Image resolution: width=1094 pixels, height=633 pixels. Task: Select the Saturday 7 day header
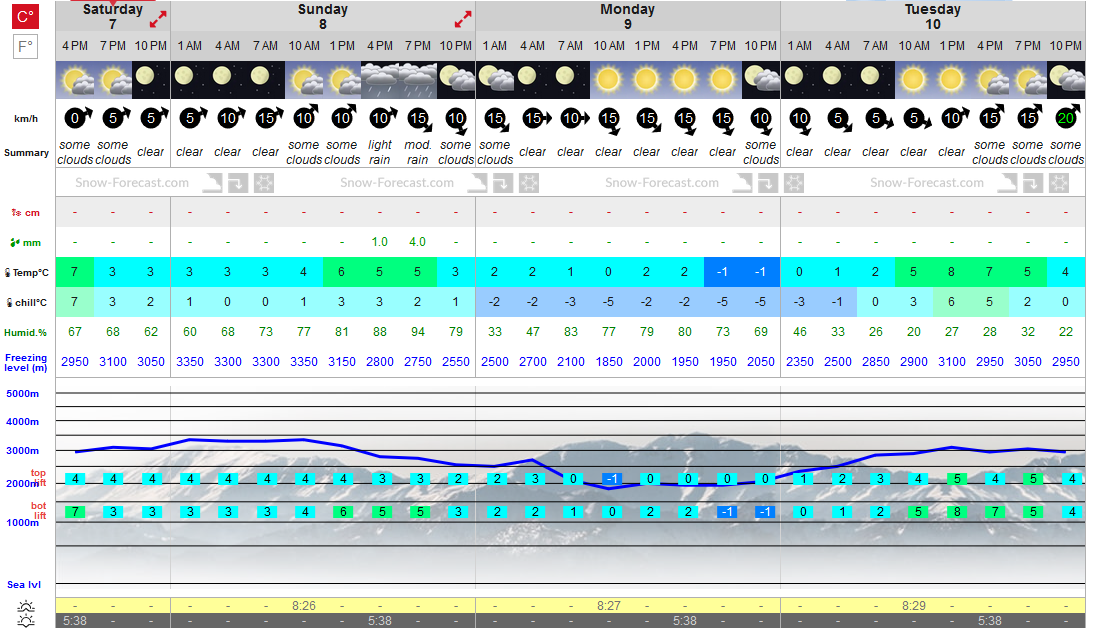(x=112, y=16)
